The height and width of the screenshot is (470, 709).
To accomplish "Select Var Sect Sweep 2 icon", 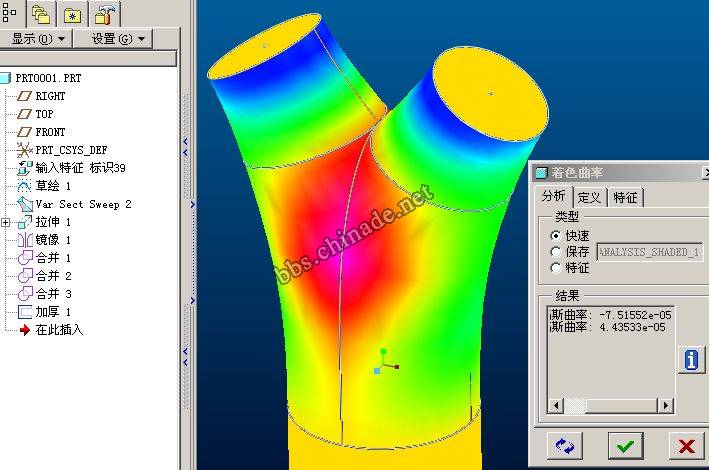I will pyautogui.click(x=24, y=204).
